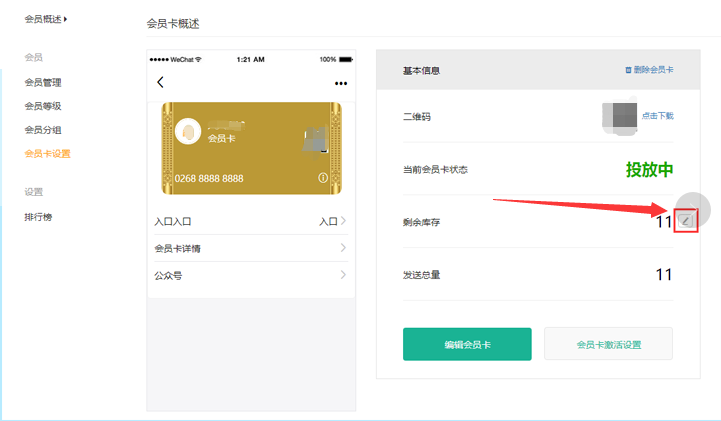Expand the 入口入口 row chevron
Viewport: 721px width, 421px height.
point(343,221)
